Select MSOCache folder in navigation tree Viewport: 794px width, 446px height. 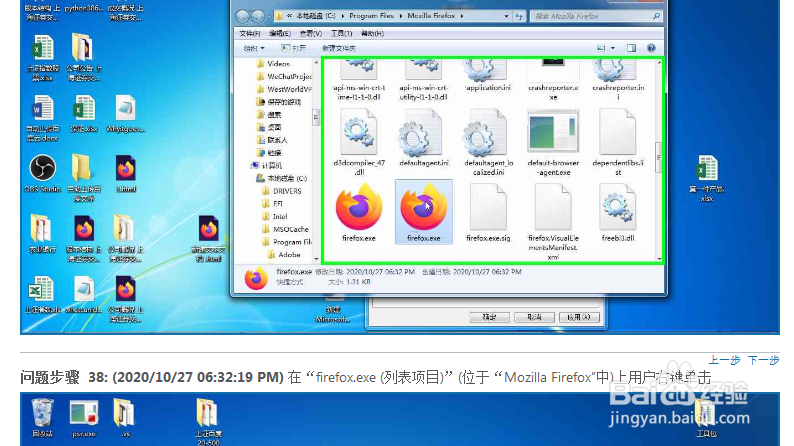coord(285,229)
